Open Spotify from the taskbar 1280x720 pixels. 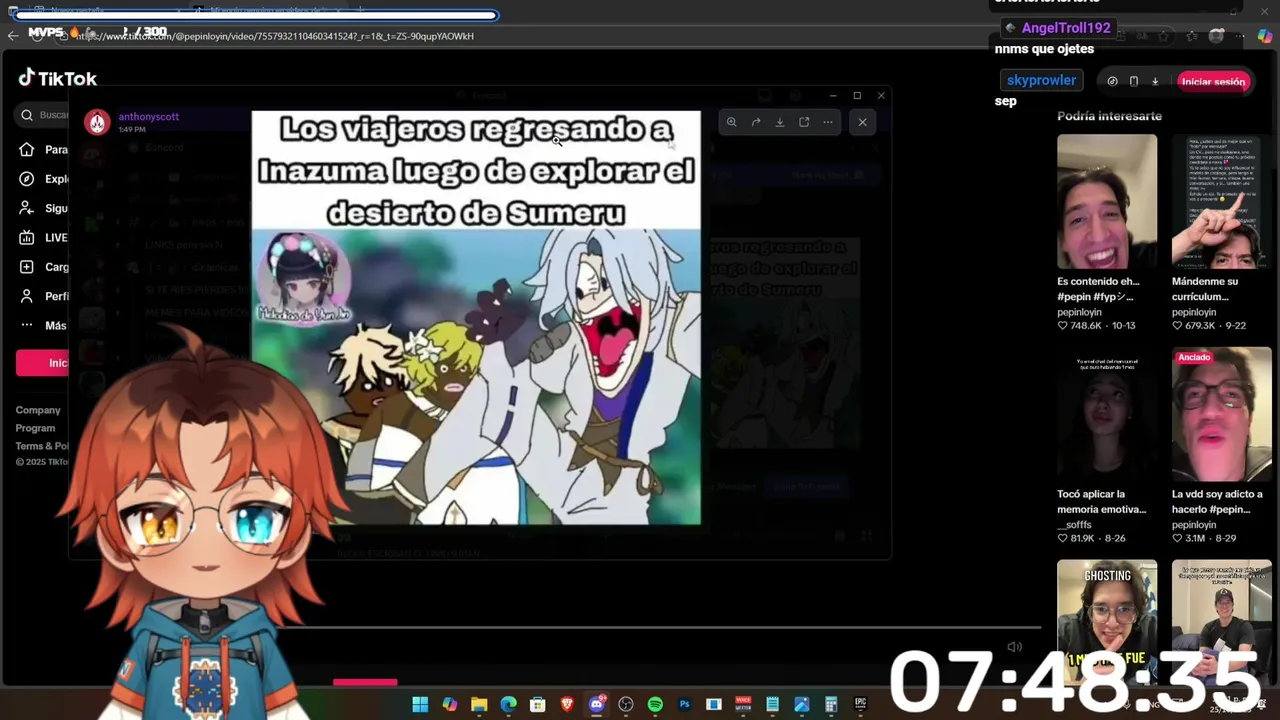coord(655,704)
